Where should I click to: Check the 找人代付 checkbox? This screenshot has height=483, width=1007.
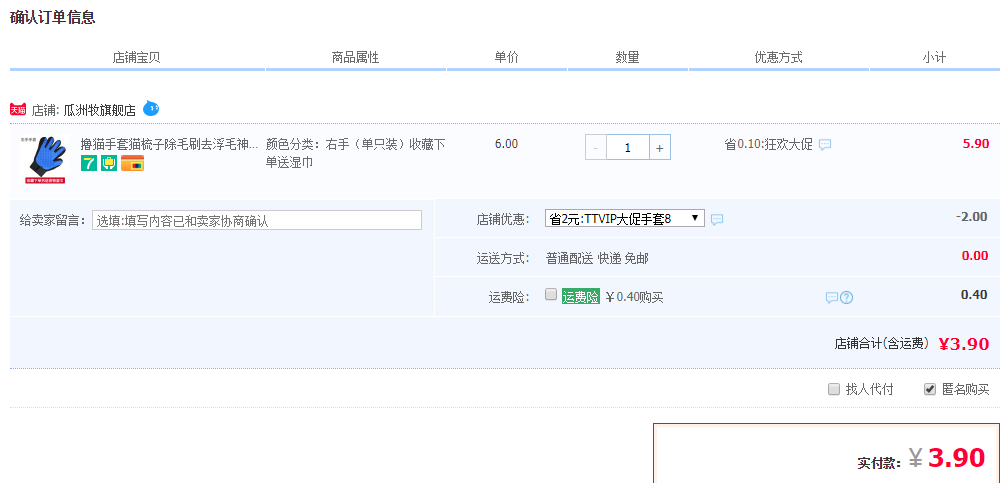coord(834,389)
